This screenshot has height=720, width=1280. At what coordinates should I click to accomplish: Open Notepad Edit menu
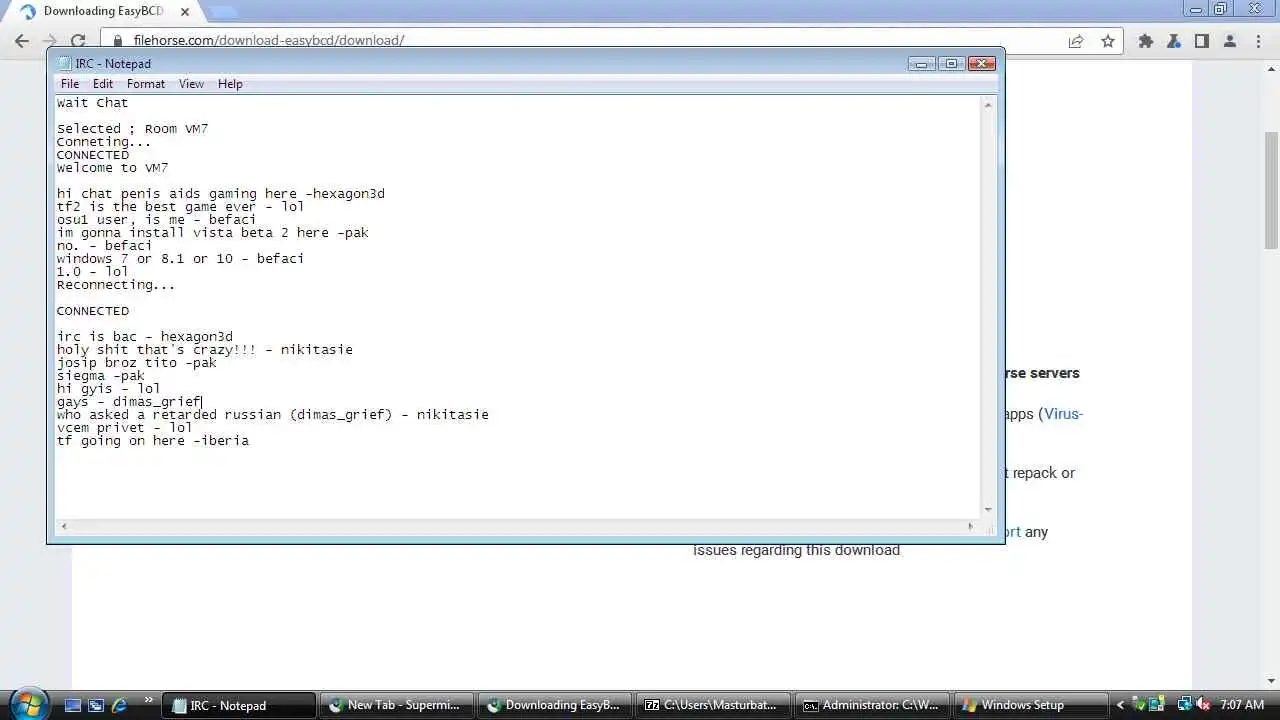coord(103,84)
